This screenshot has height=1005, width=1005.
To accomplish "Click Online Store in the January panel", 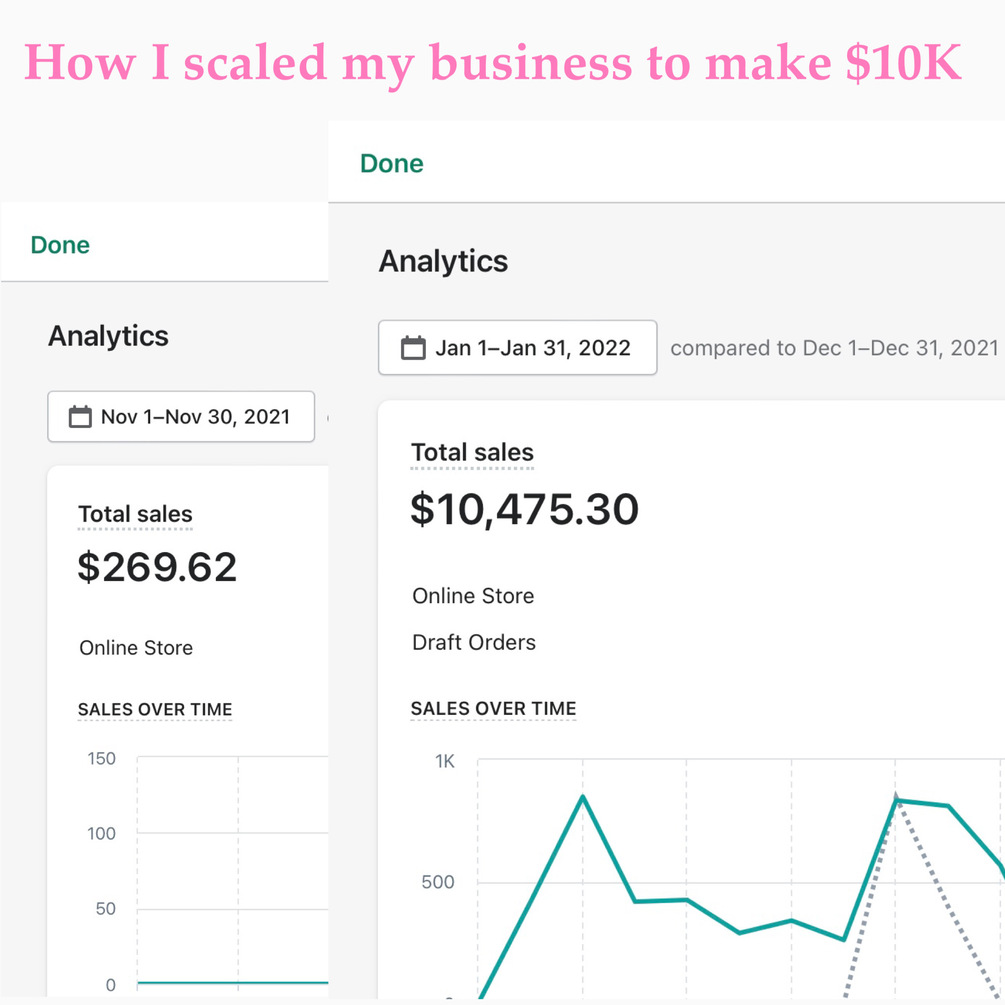I will pos(473,596).
